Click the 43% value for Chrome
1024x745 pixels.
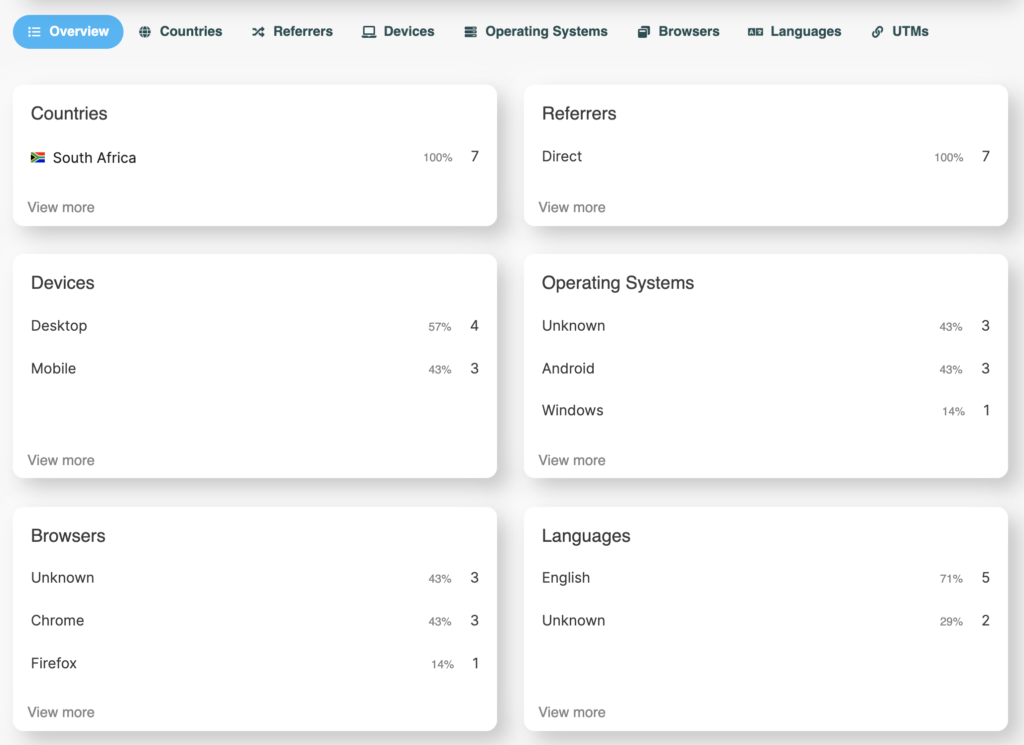440,622
